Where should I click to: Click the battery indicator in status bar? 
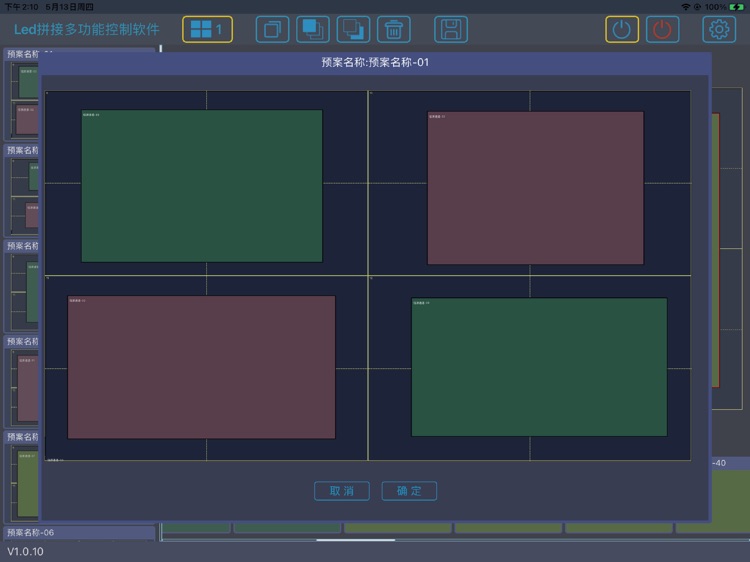click(737, 7)
